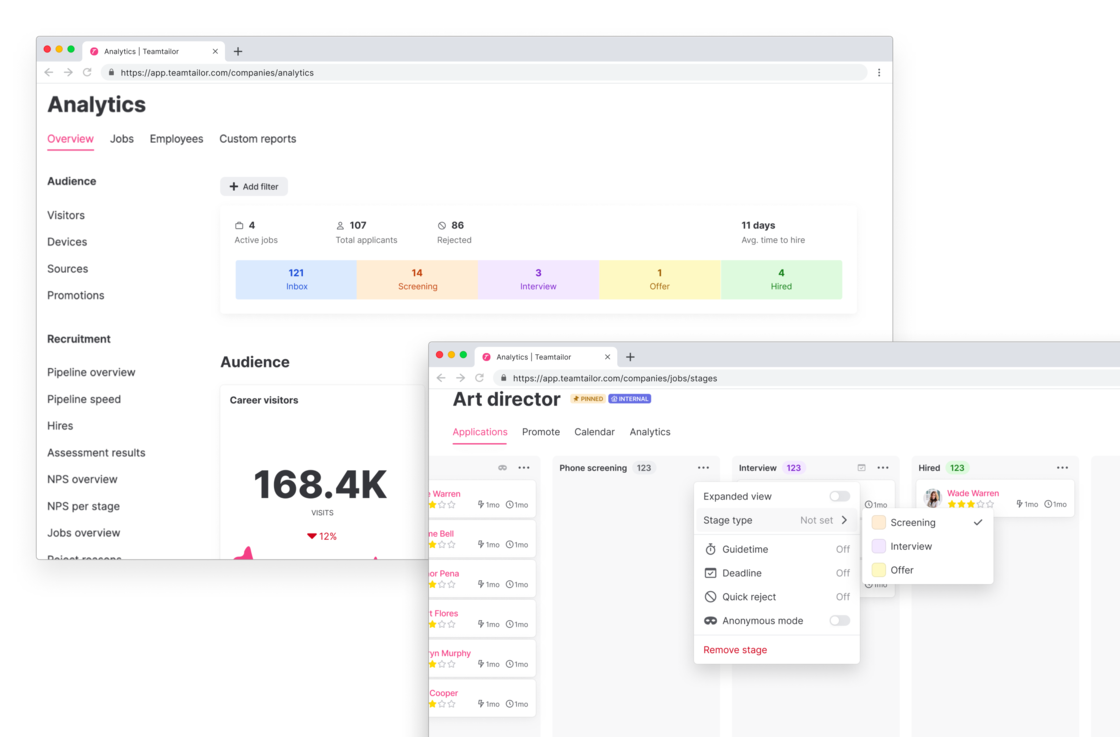This screenshot has height=737, width=1120.
Task: Open the Phone screening column options menu
Action: click(703, 467)
